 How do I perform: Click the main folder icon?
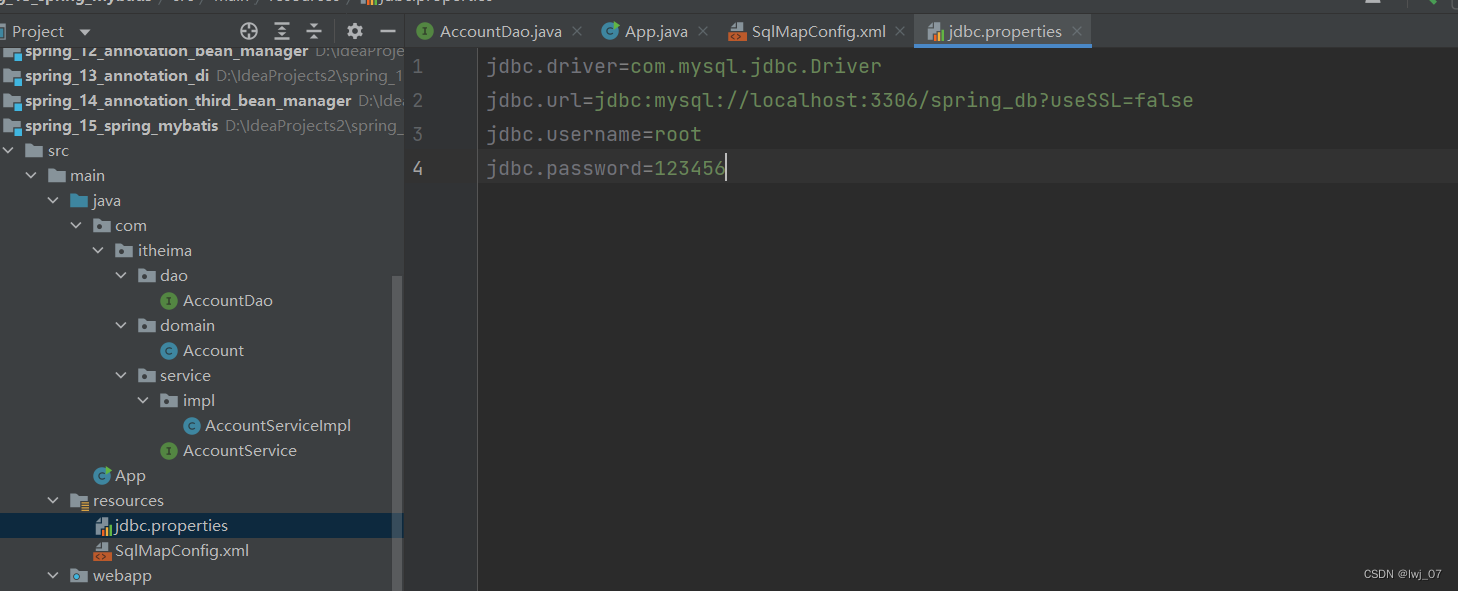[x=56, y=176]
